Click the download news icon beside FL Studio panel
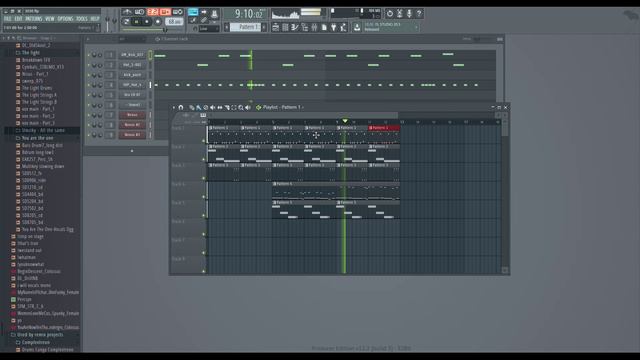The image size is (640, 360). [x=356, y=27]
